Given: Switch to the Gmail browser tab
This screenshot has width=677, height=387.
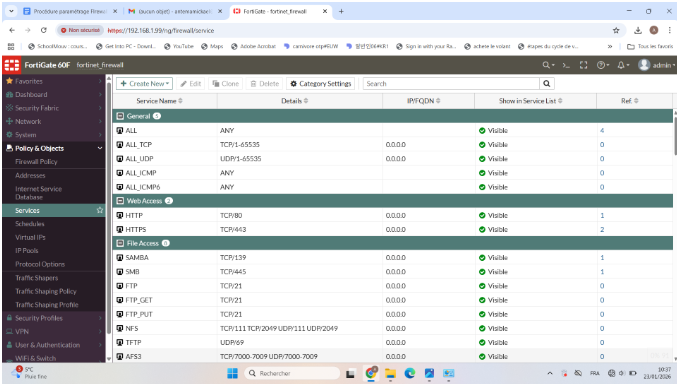Looking at the screenshot, I should tap(176, 11).
